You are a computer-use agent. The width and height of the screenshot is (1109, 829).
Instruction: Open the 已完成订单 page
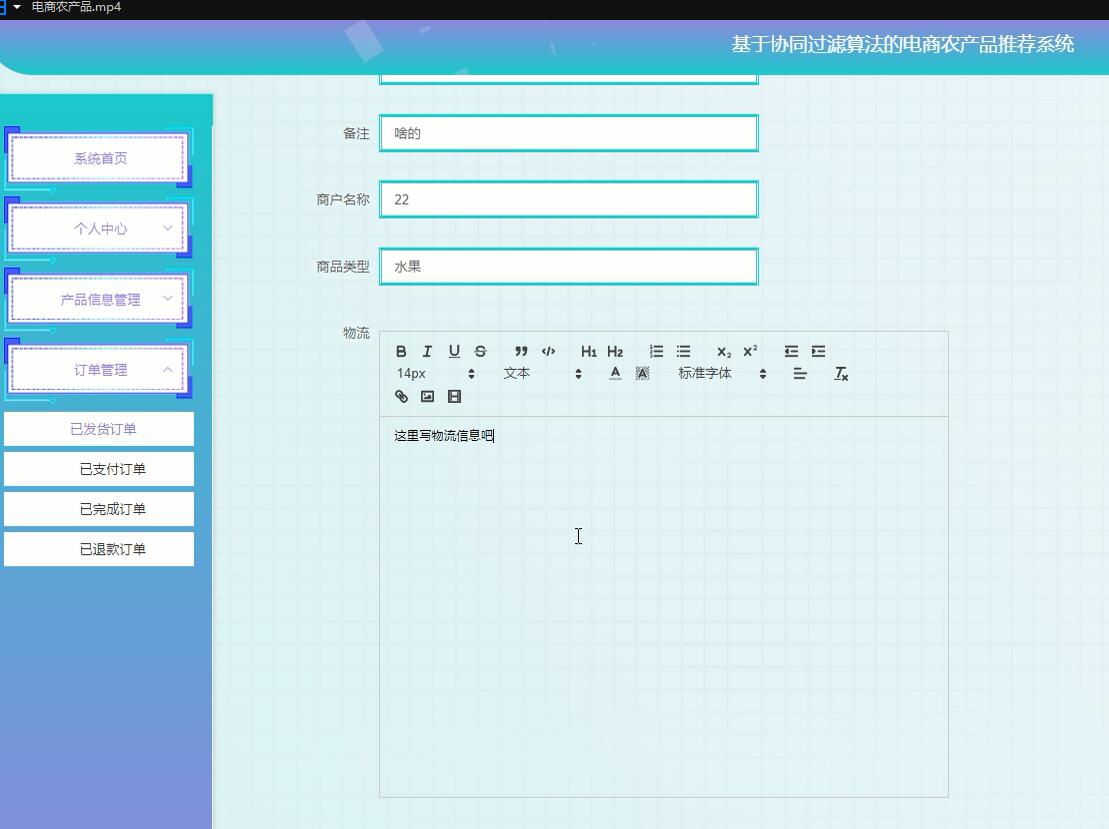[x=99, y=509]
